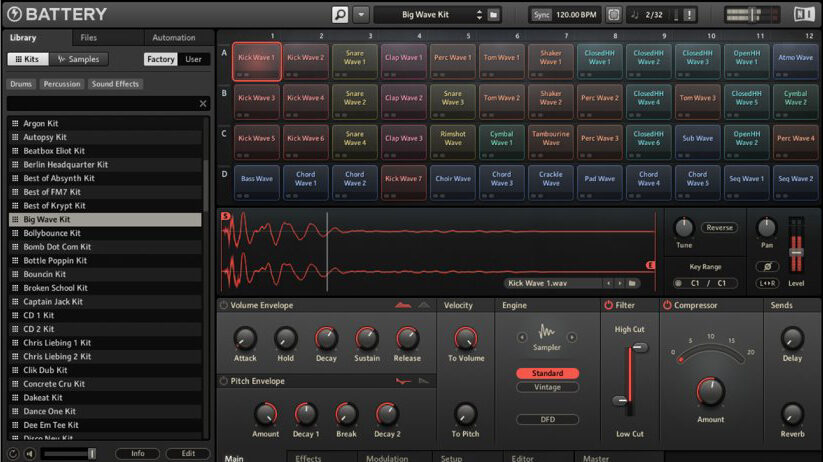Click the Volume Envelope Release knob
This screenshot has width=823, height=462.
tap(407, 339)
